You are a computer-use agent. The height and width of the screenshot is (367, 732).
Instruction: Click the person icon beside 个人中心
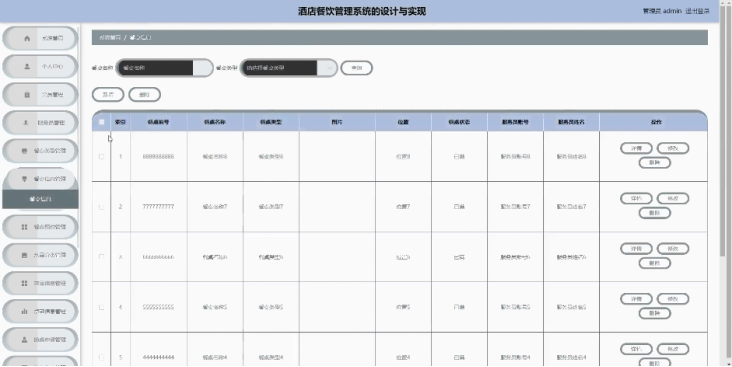pyautogui.click(x=27, y=67)
